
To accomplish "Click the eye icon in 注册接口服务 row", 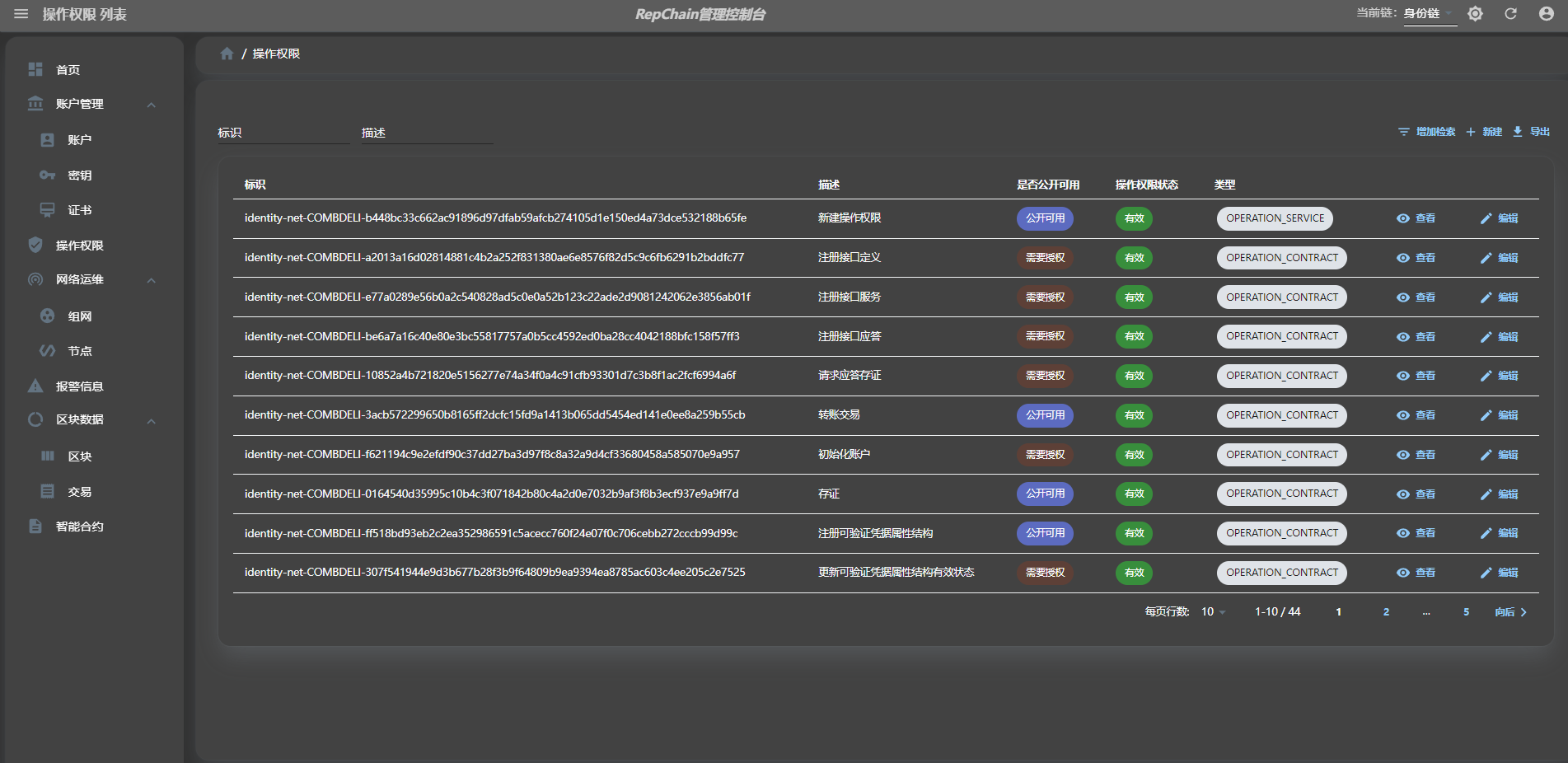I will pos(1403,297).
